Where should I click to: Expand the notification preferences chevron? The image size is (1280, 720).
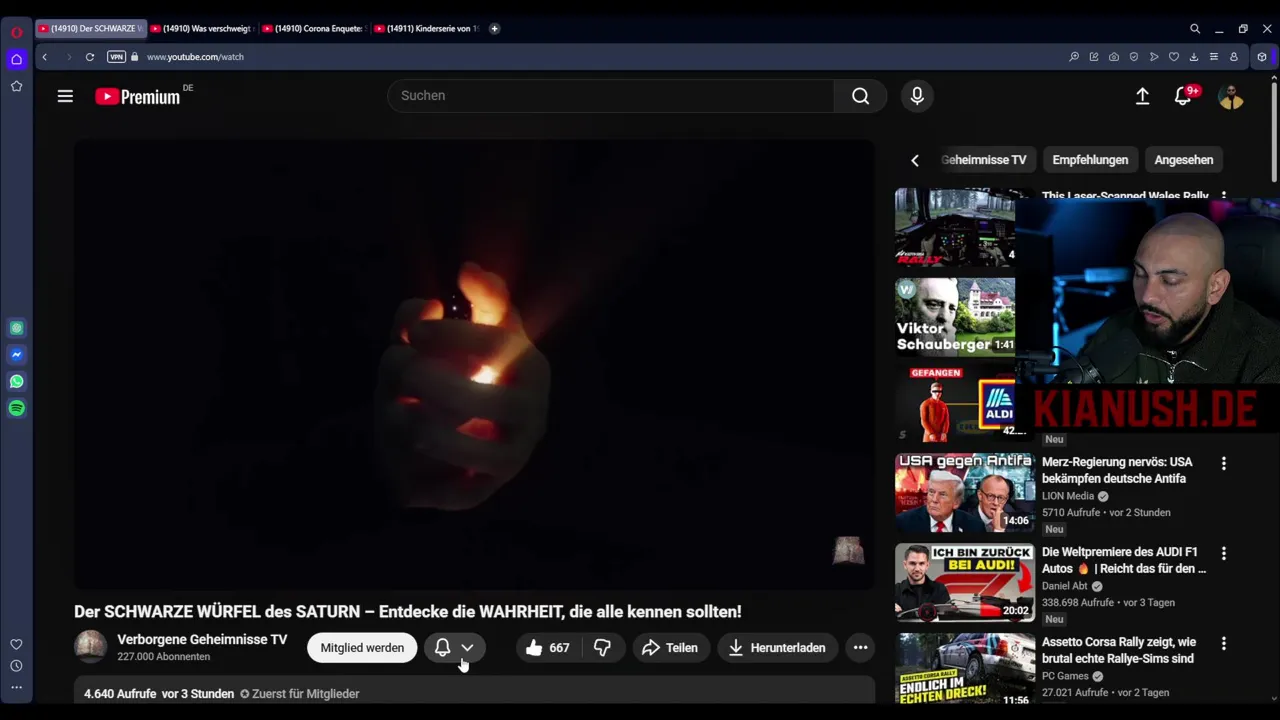tap(467, 648)
